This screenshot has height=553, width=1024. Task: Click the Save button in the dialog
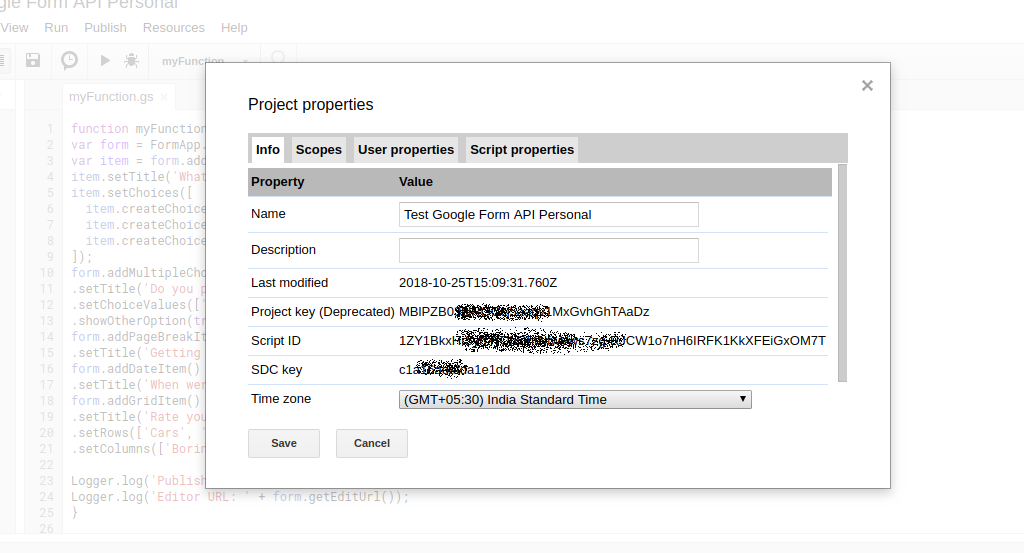[284, 443]
